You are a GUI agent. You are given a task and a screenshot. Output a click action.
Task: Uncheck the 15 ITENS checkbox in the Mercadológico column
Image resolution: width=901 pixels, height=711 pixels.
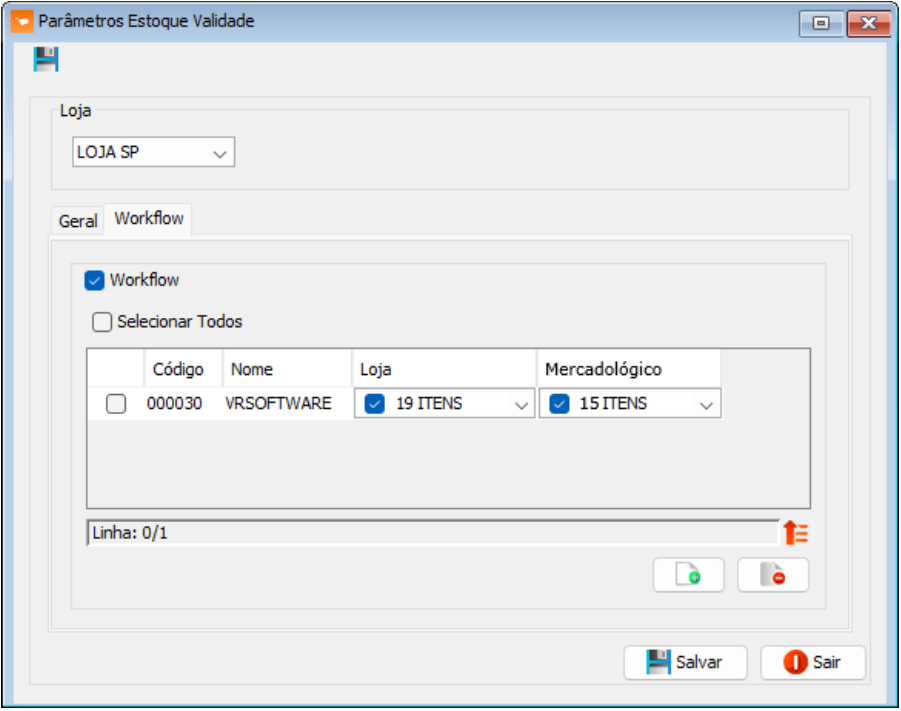[x=560, y=404]
